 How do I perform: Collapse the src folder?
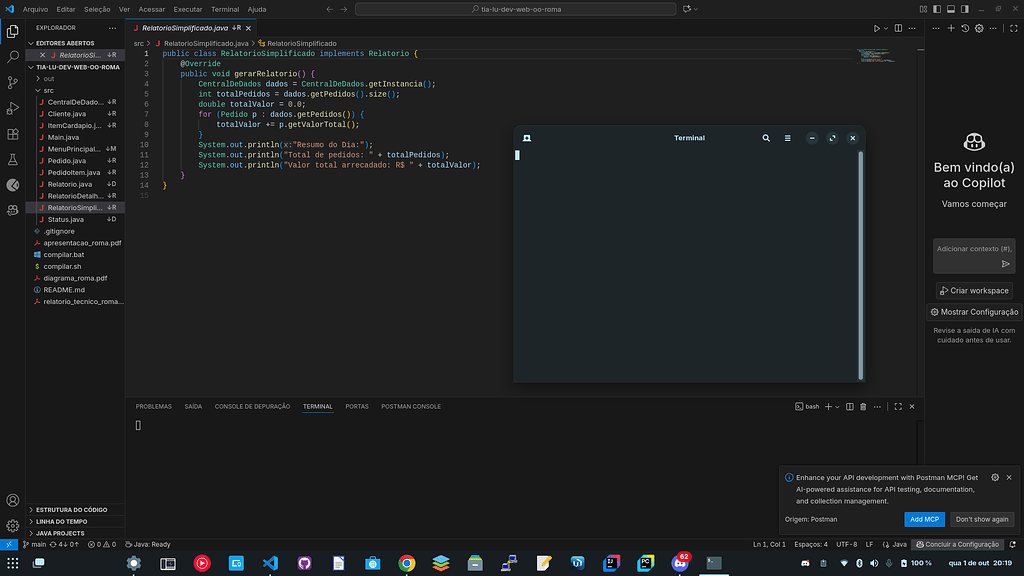(47, 90)
